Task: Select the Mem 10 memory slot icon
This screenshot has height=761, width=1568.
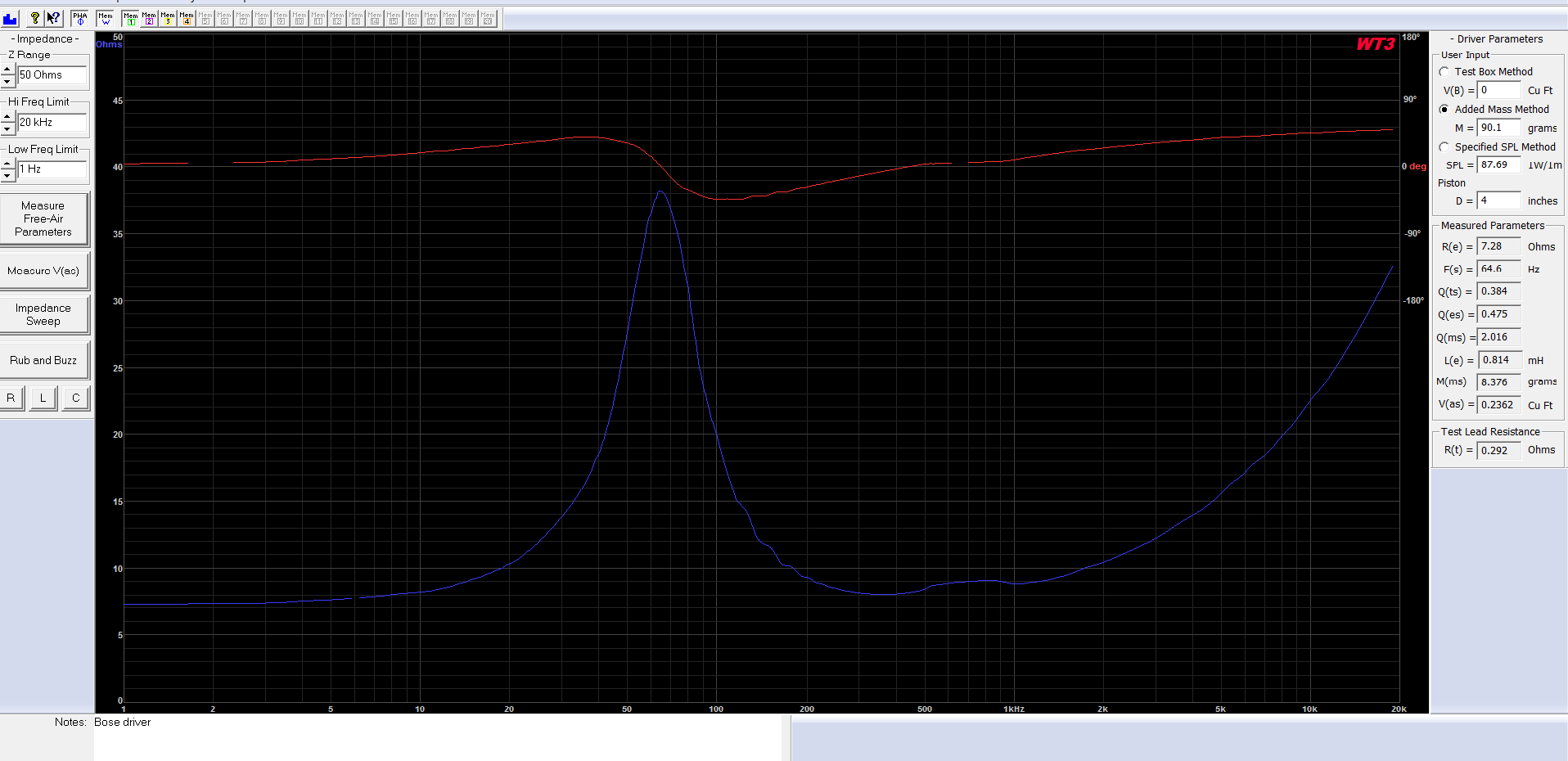Action: pyautogui.click(x=300, y=18)
